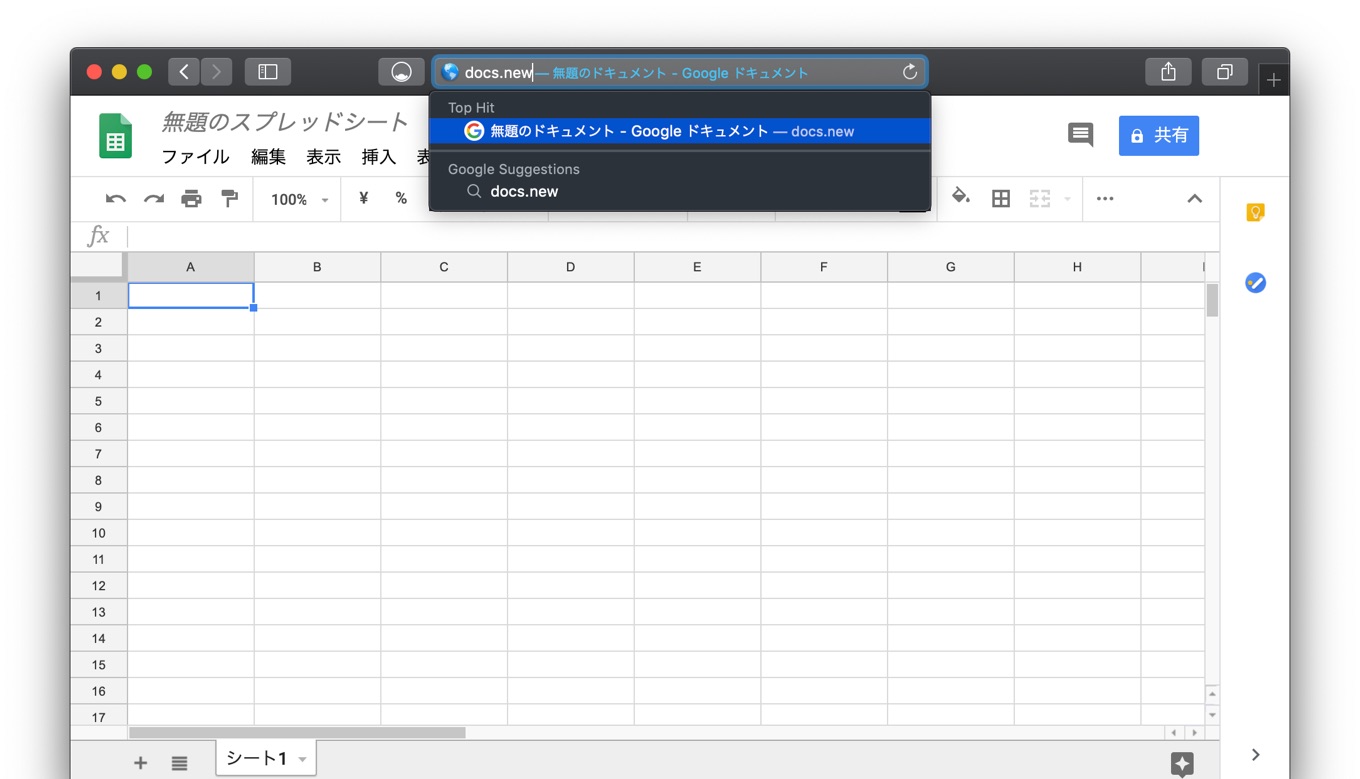Screen dimensions: 1360x779
Task: Open the all sheets list icon
Action: [179, 763]
